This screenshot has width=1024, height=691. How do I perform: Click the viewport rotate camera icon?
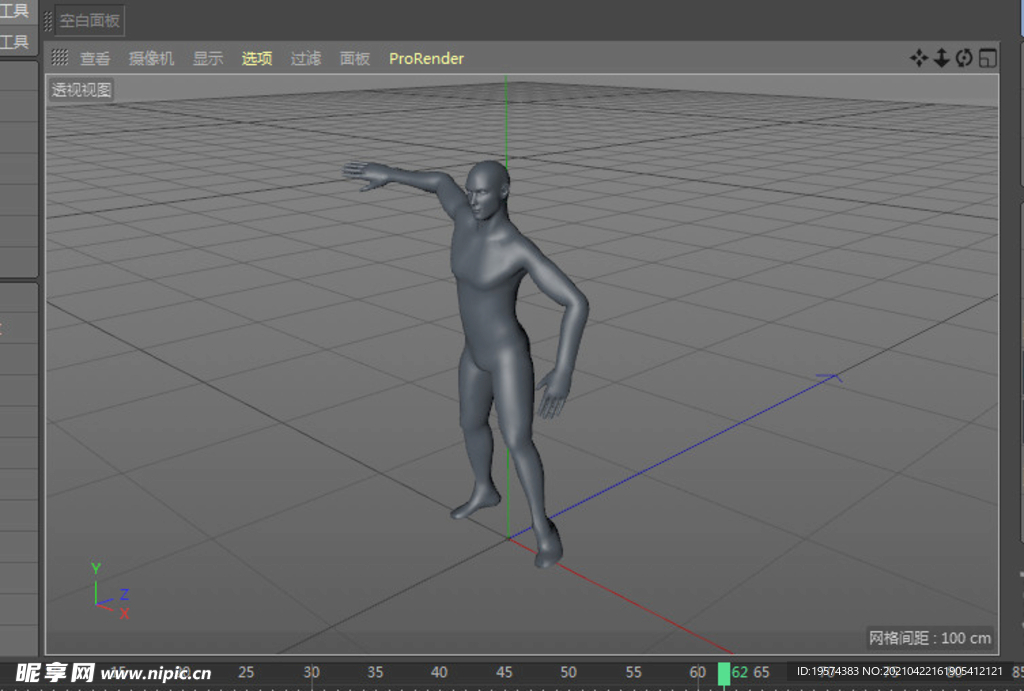click(964, 58)
